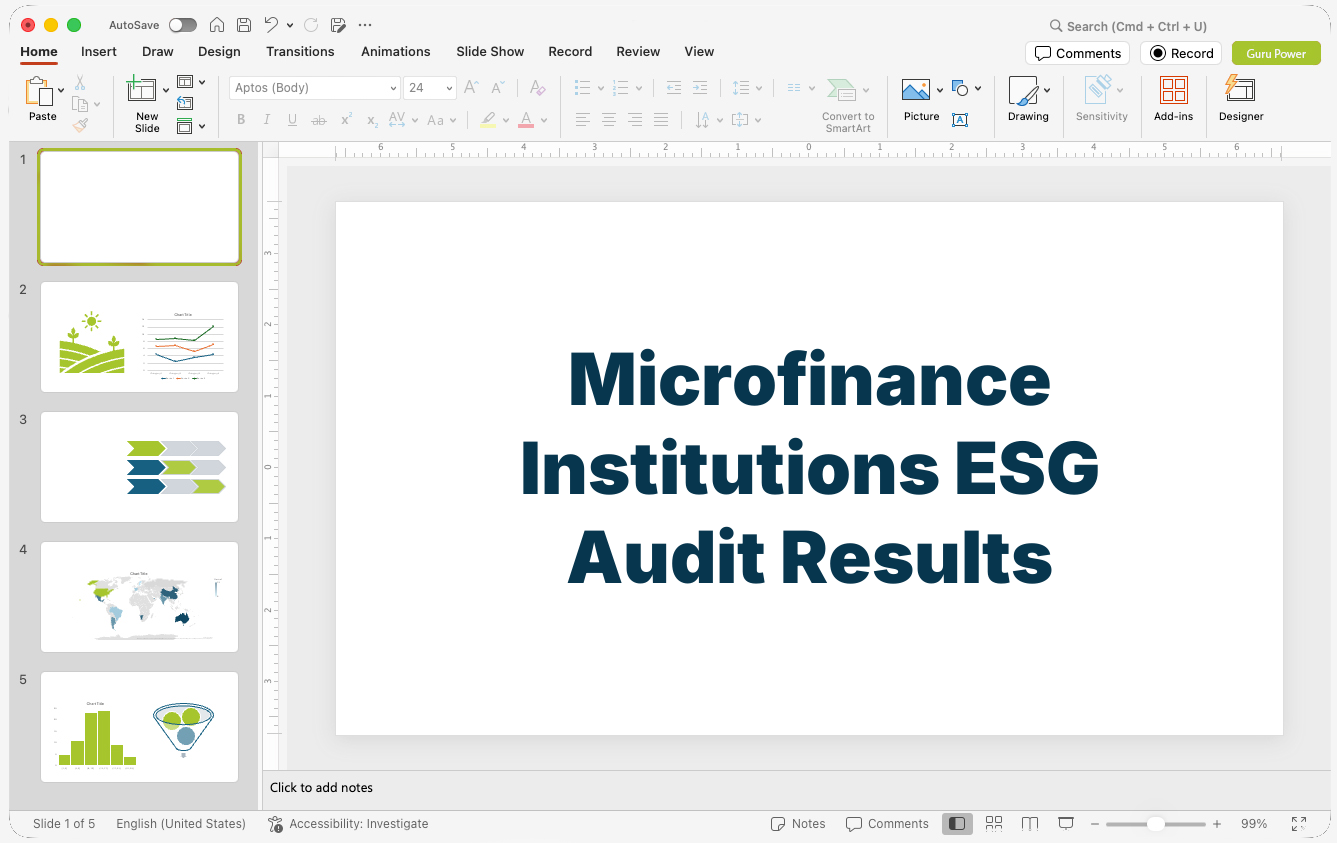The width and height of the screenshot is (1337, 843).
Task: Click the Save icon in title bar
Action: click(x=244, y=25)
